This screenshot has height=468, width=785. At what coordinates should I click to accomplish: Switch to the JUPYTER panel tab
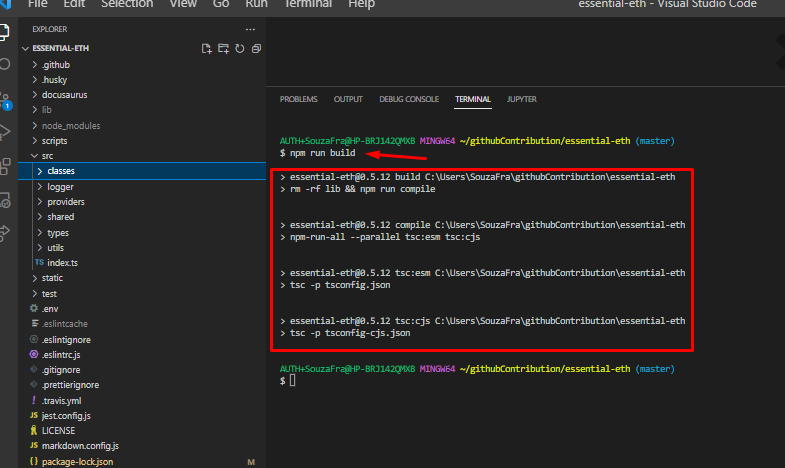[522, 99]
